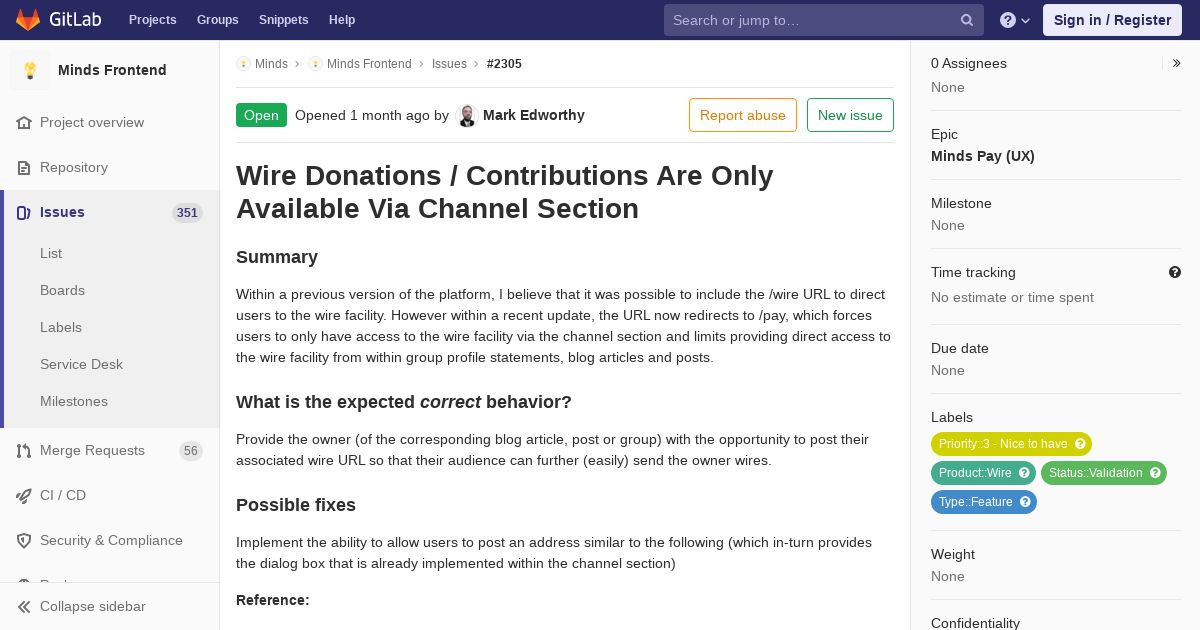Open the Help question mark menu
1200x630 pixels.
(x=1015, y=20)
